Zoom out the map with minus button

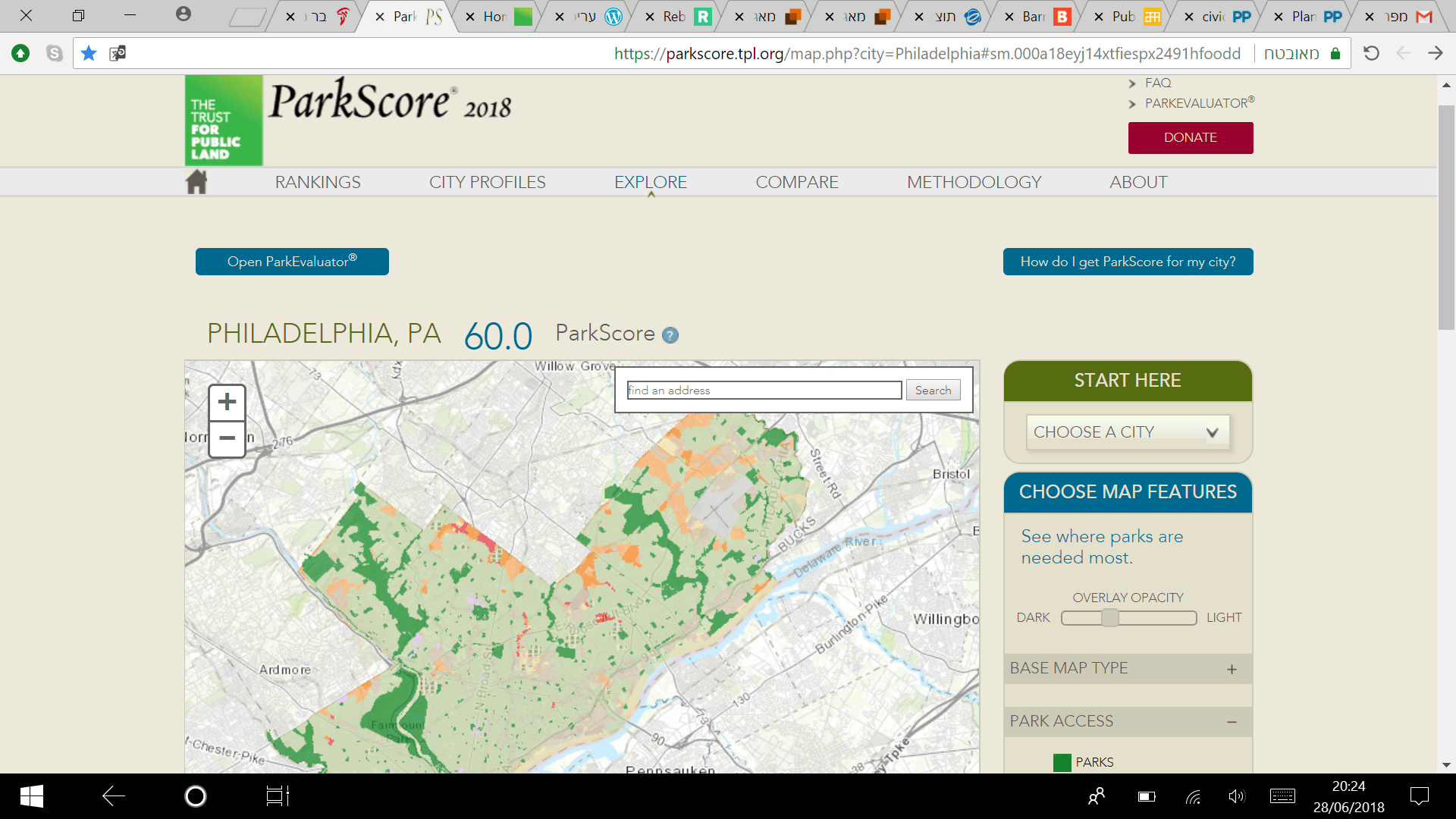click(x=227, y=438)
